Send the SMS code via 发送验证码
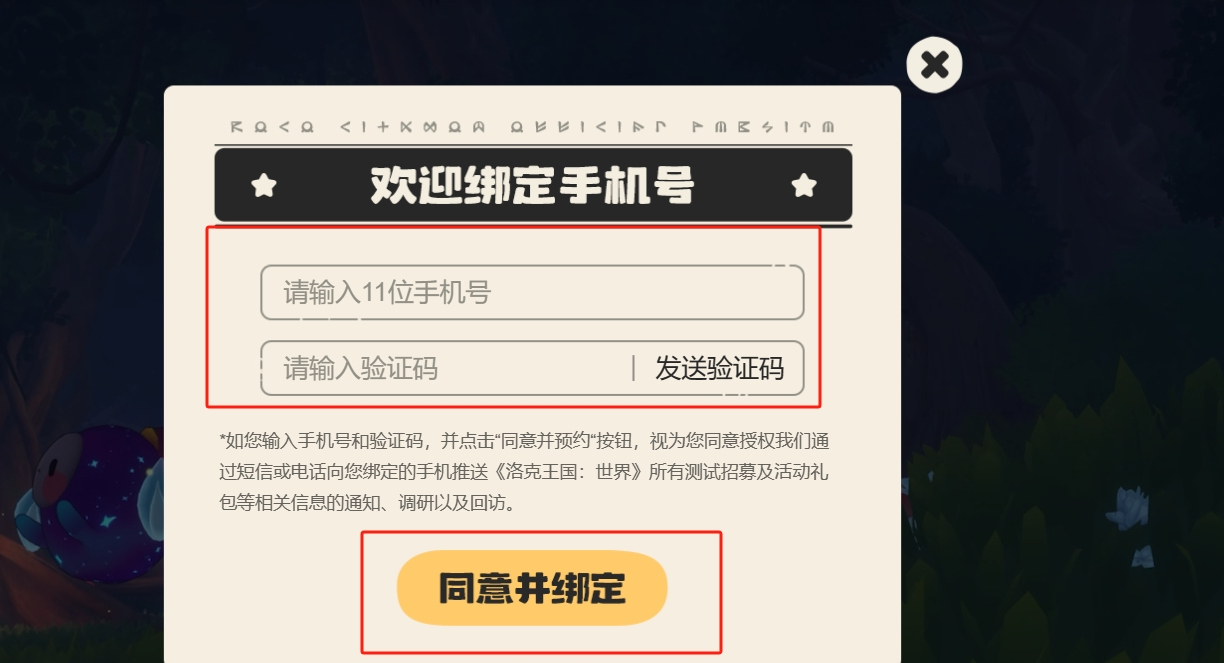Image resolution: width=1224 pixels, height=663 pixels. [x=719, y=368]
